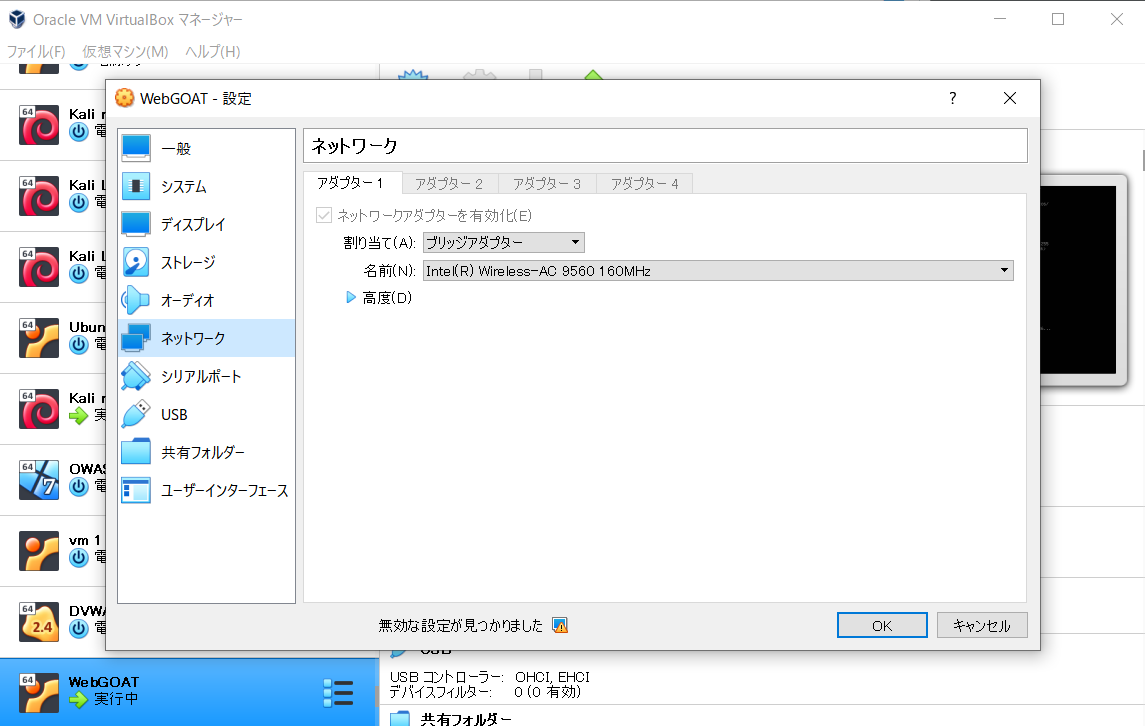Toggle ネットワークアダプターを有効化 checkbox
Screen dimensions: 1145x726
pos(323,215)
